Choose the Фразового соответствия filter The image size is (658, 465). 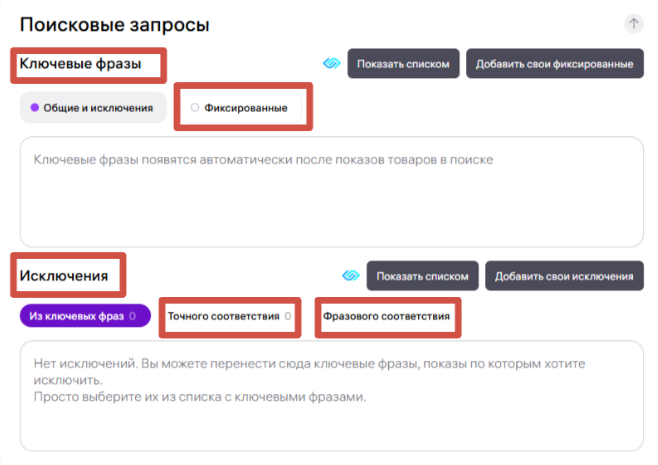click(385, 317)
